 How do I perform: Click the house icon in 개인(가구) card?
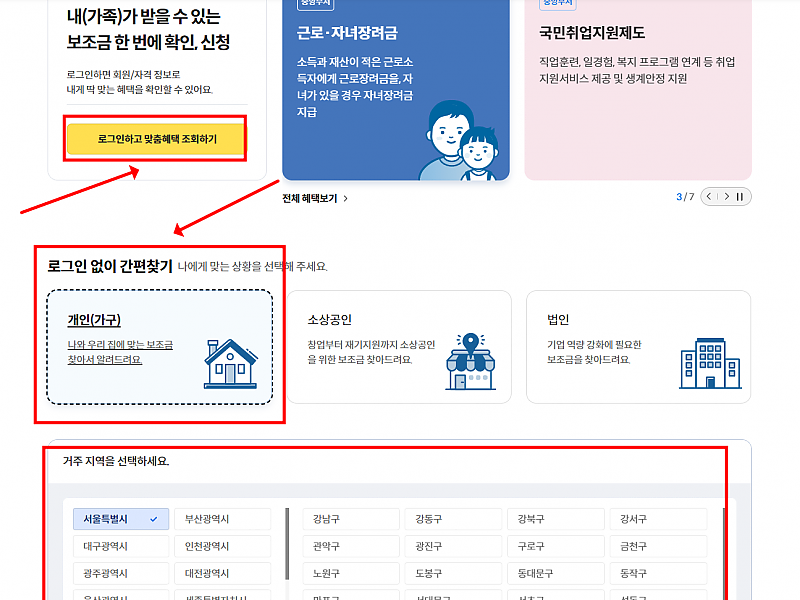(230, 363)
